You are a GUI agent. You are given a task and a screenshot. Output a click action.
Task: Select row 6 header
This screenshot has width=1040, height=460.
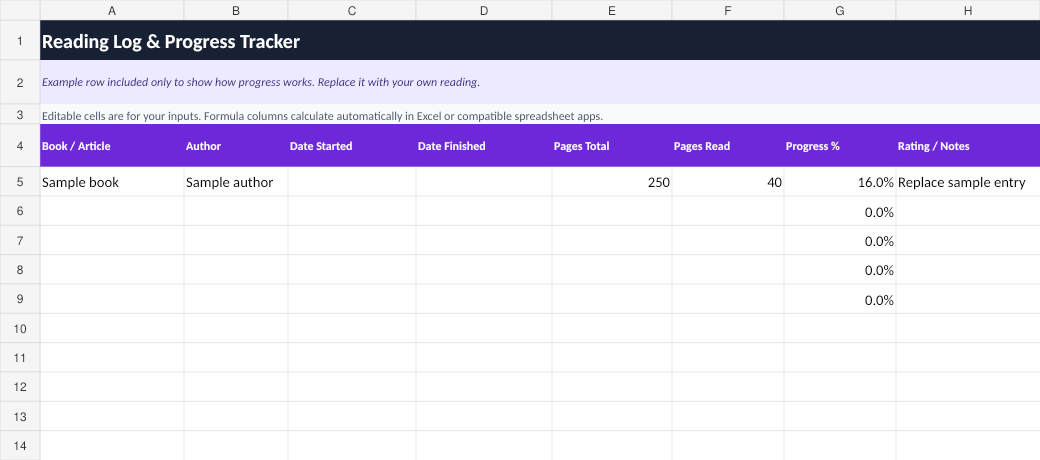click(20, 211)
